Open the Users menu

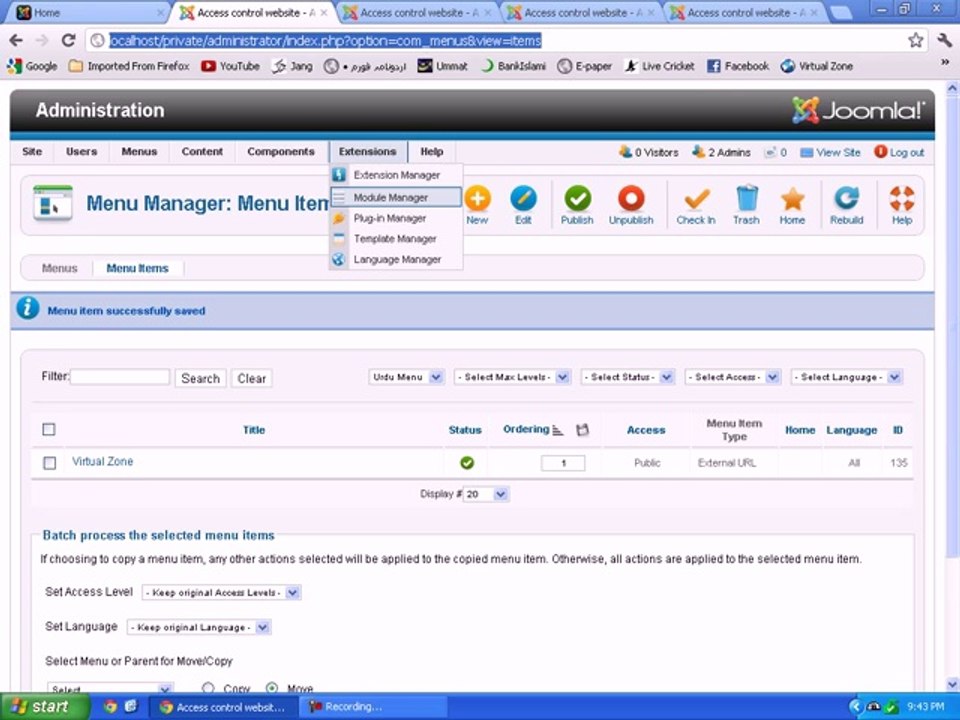tap(81, 152)
